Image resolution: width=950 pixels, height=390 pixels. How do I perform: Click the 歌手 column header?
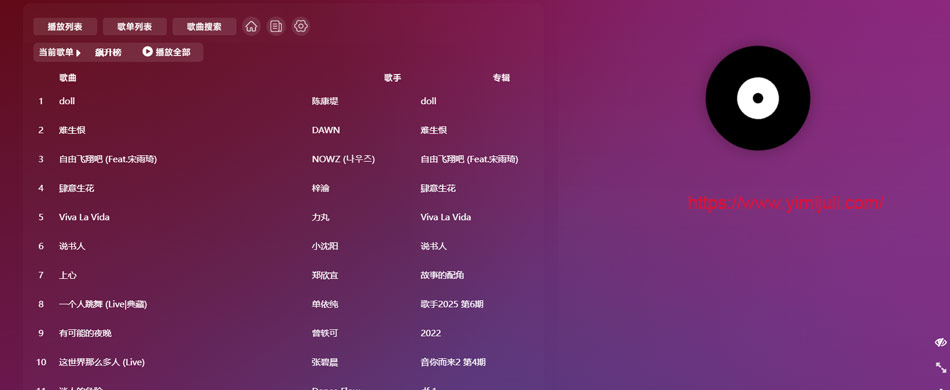[x=393, y=78]
